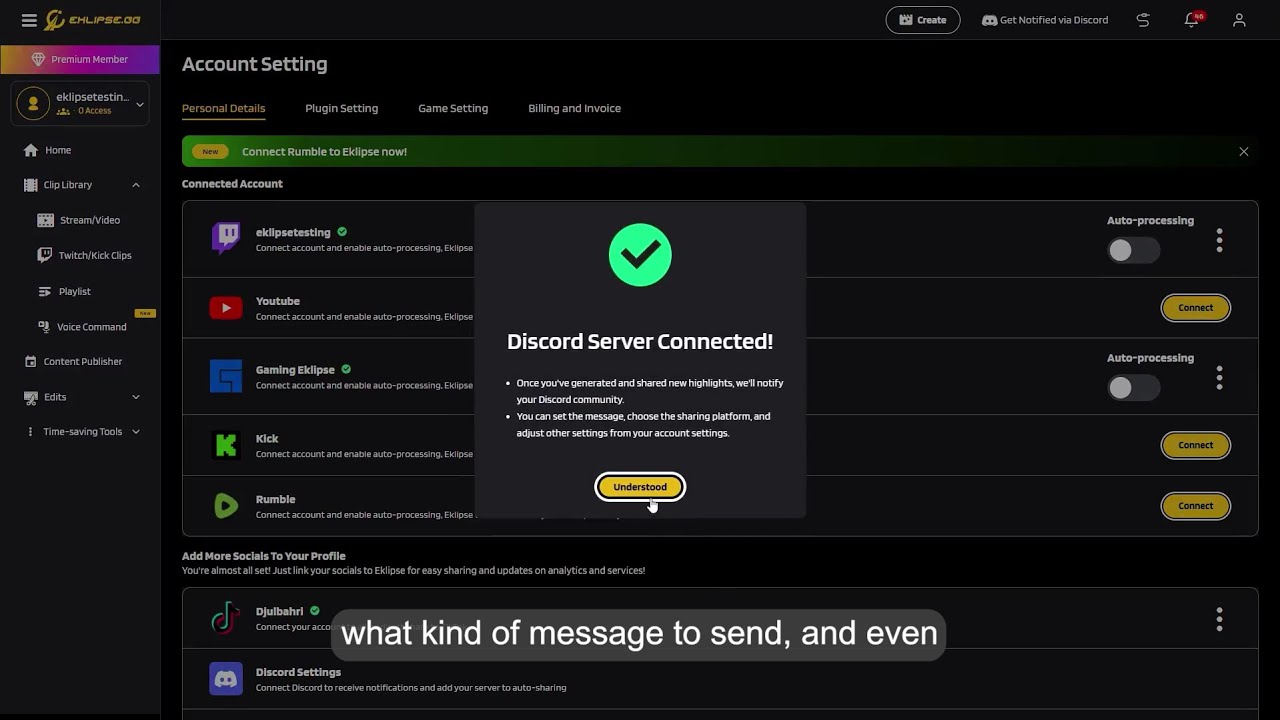This screenshot has width=1280, height=720.
Task: Open more options for Gaming Eklipse account
Action: [x=1219, y=377]
